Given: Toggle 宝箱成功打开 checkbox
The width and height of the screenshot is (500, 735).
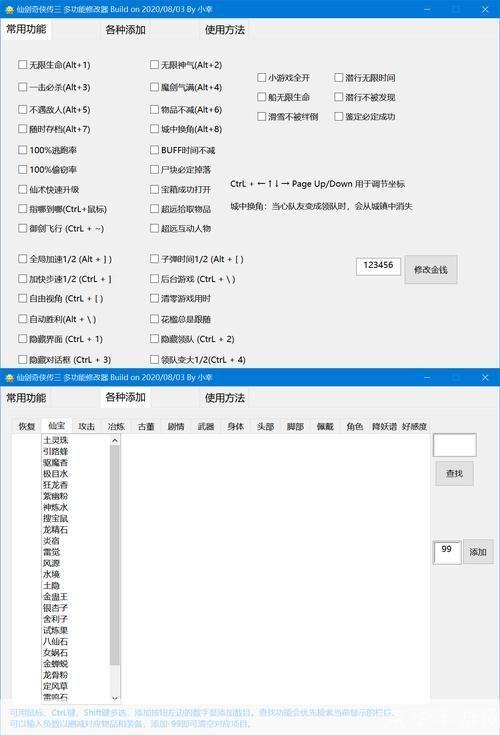Looking at the screenshot, I should pos(154,189).
